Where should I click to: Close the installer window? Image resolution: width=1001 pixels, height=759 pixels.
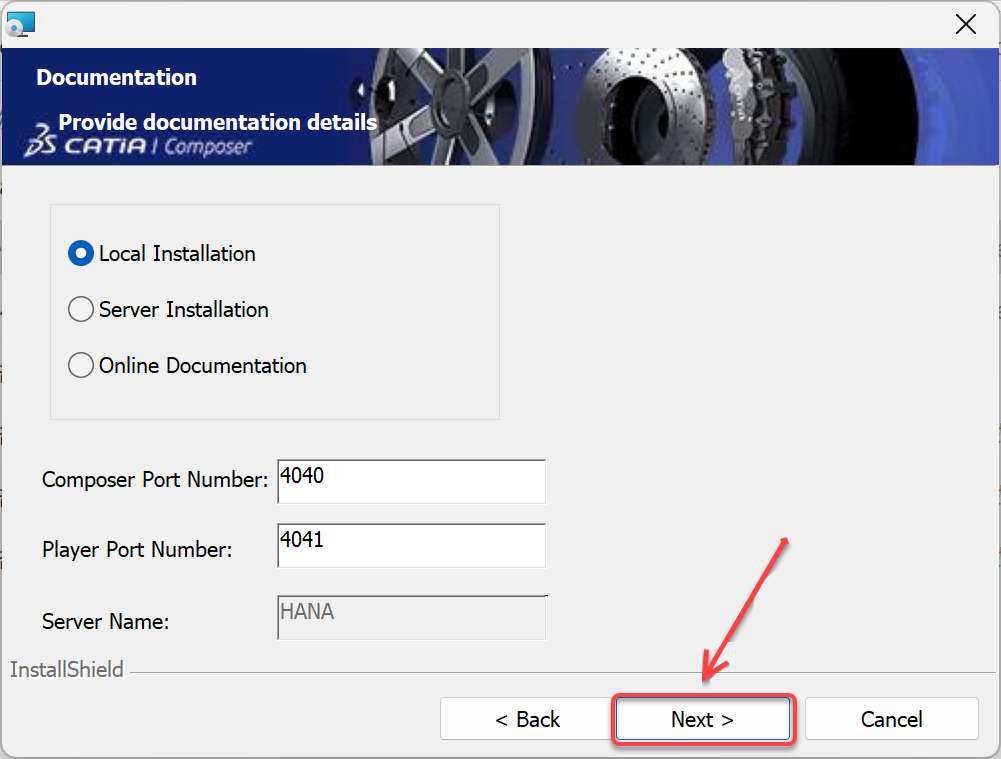pyautogui.click(x=965, y=24)
